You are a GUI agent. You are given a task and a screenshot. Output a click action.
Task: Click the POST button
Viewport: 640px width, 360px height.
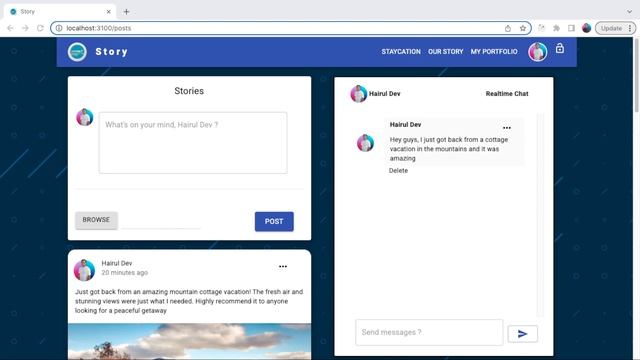click(274, 221)
